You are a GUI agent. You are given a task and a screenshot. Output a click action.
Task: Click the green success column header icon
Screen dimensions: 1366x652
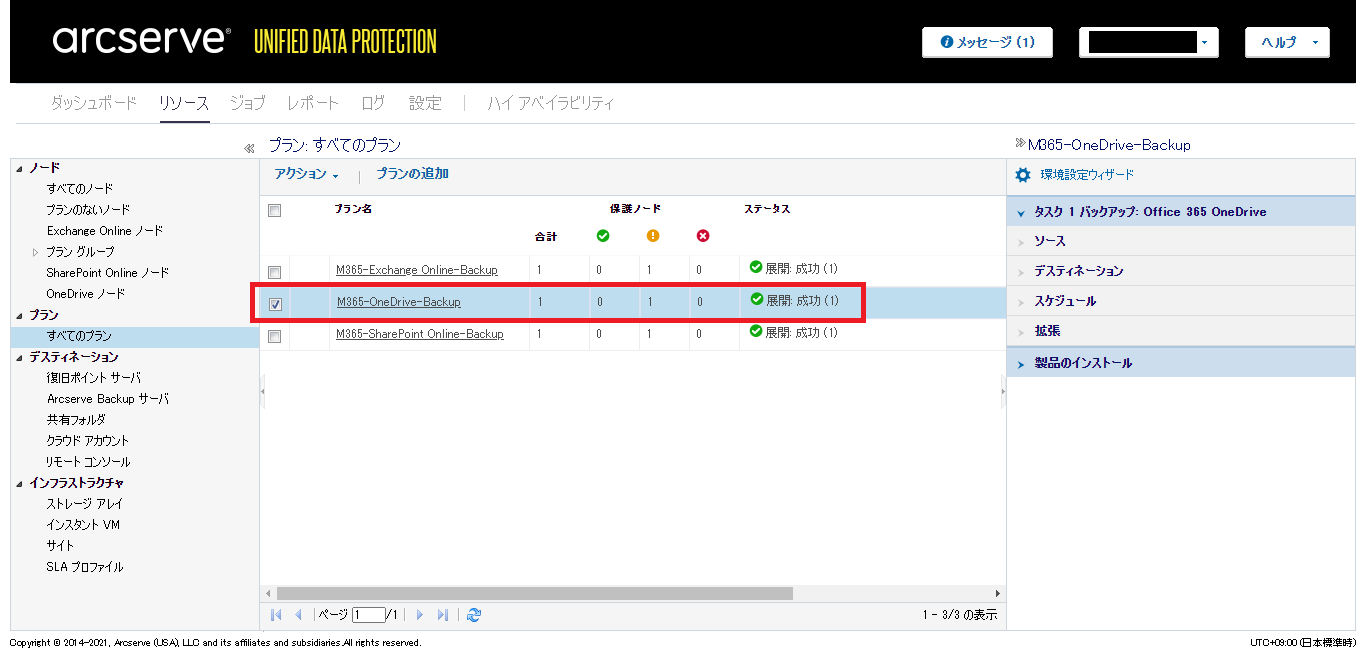pos(602,236)
